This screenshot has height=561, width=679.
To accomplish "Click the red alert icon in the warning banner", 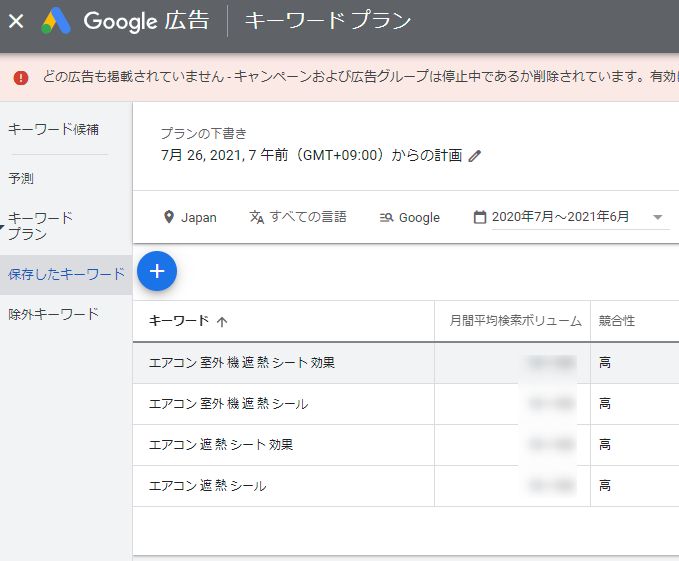I will pyautogui.click(x=21, y=78).
